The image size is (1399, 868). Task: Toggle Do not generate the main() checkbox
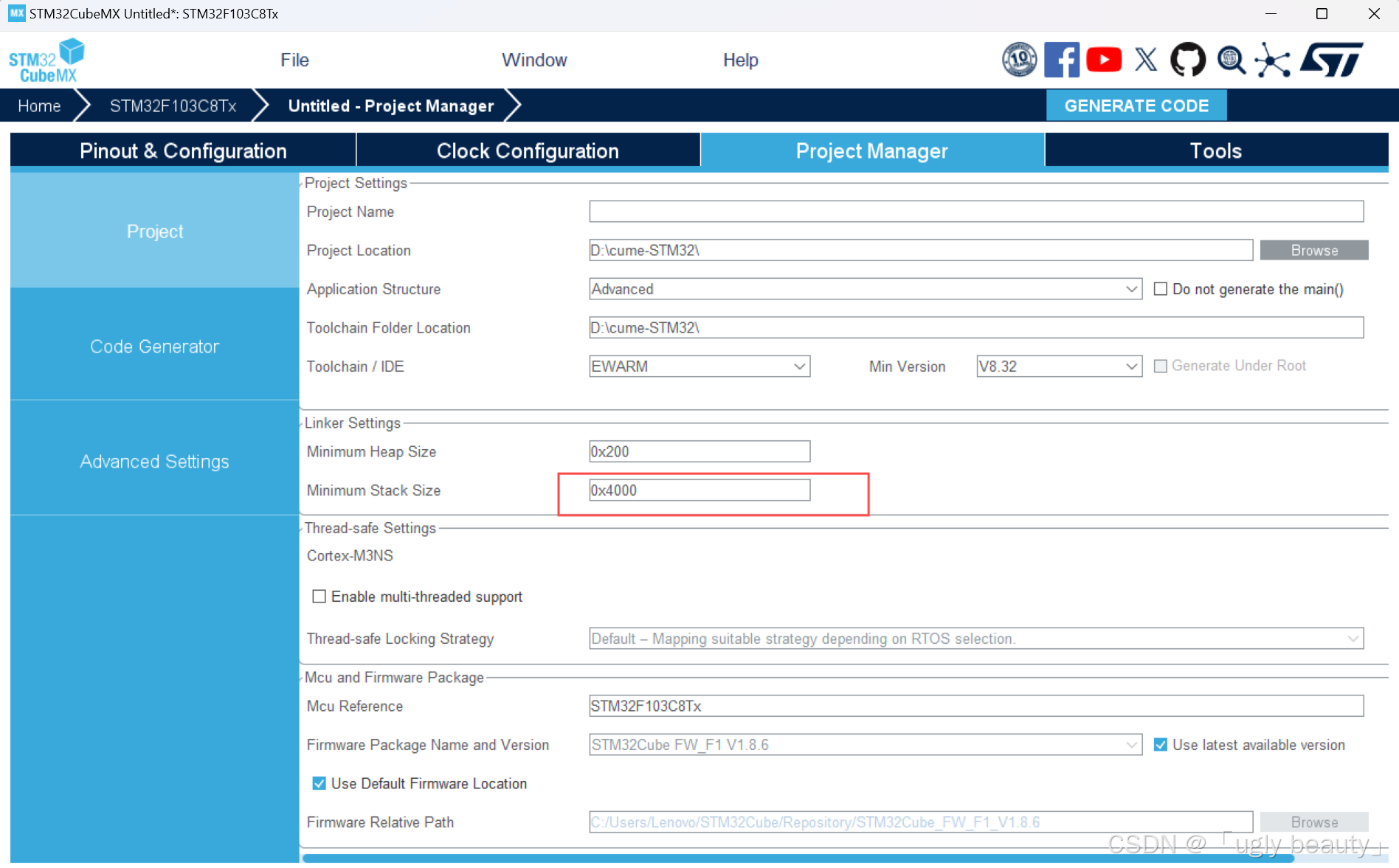1161,289
